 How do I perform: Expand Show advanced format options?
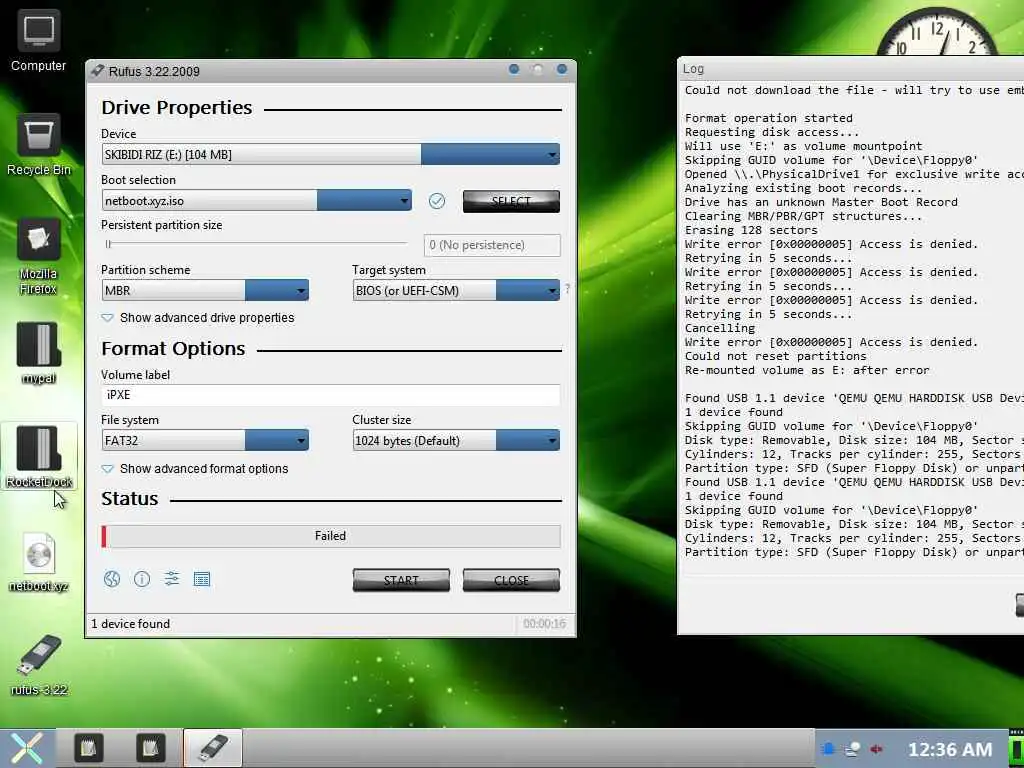pos(195,469)
